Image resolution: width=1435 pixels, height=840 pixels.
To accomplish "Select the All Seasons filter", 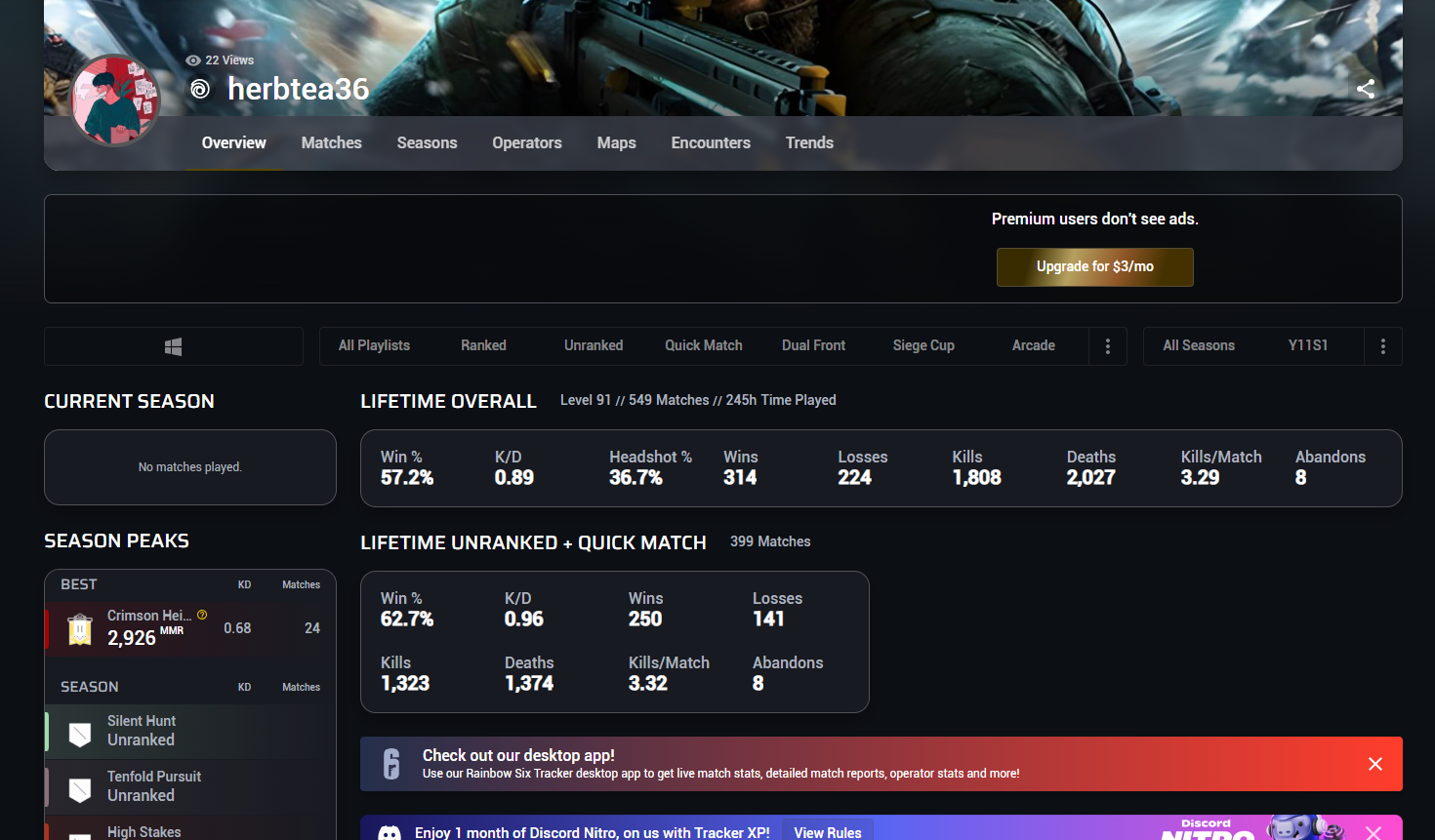I will [x=1199, y=345].
